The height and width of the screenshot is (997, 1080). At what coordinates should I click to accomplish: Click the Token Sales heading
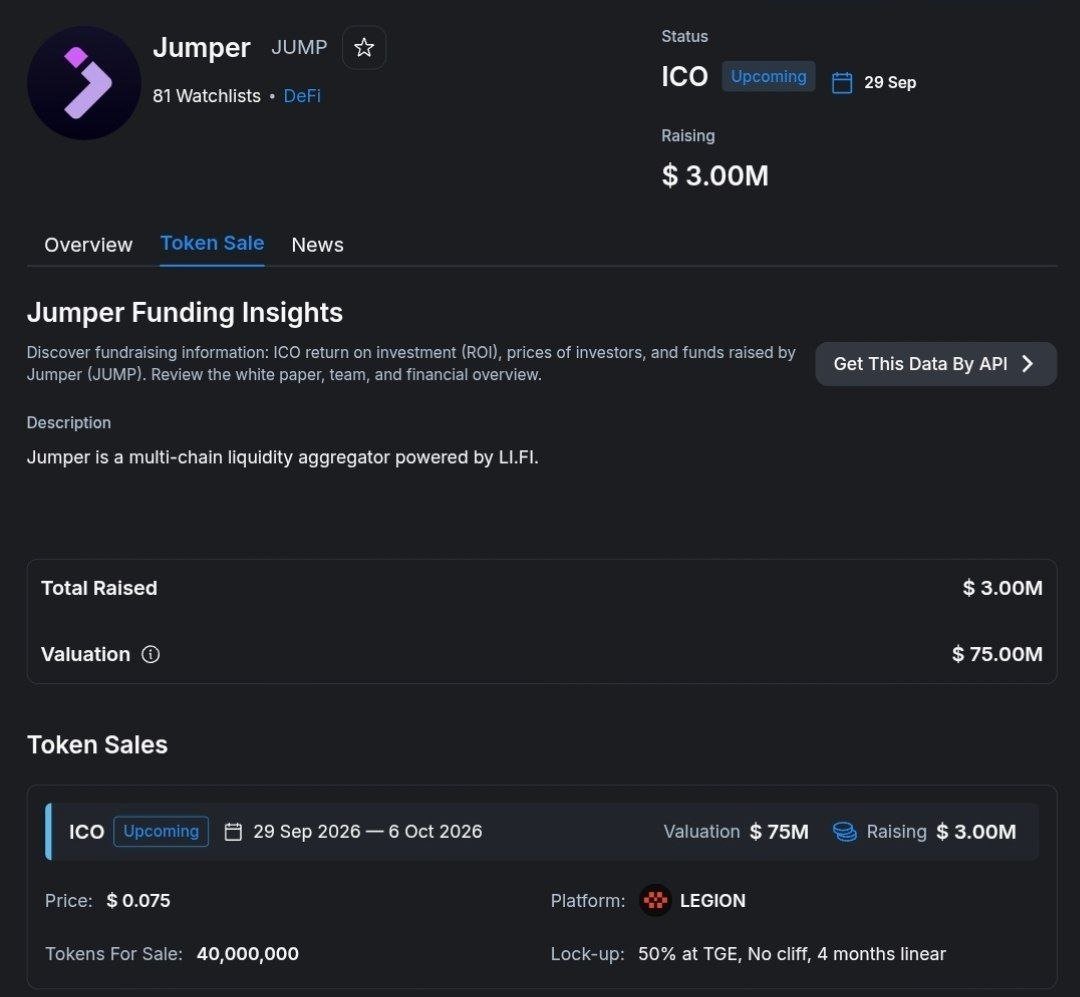(x=97, y=745)
